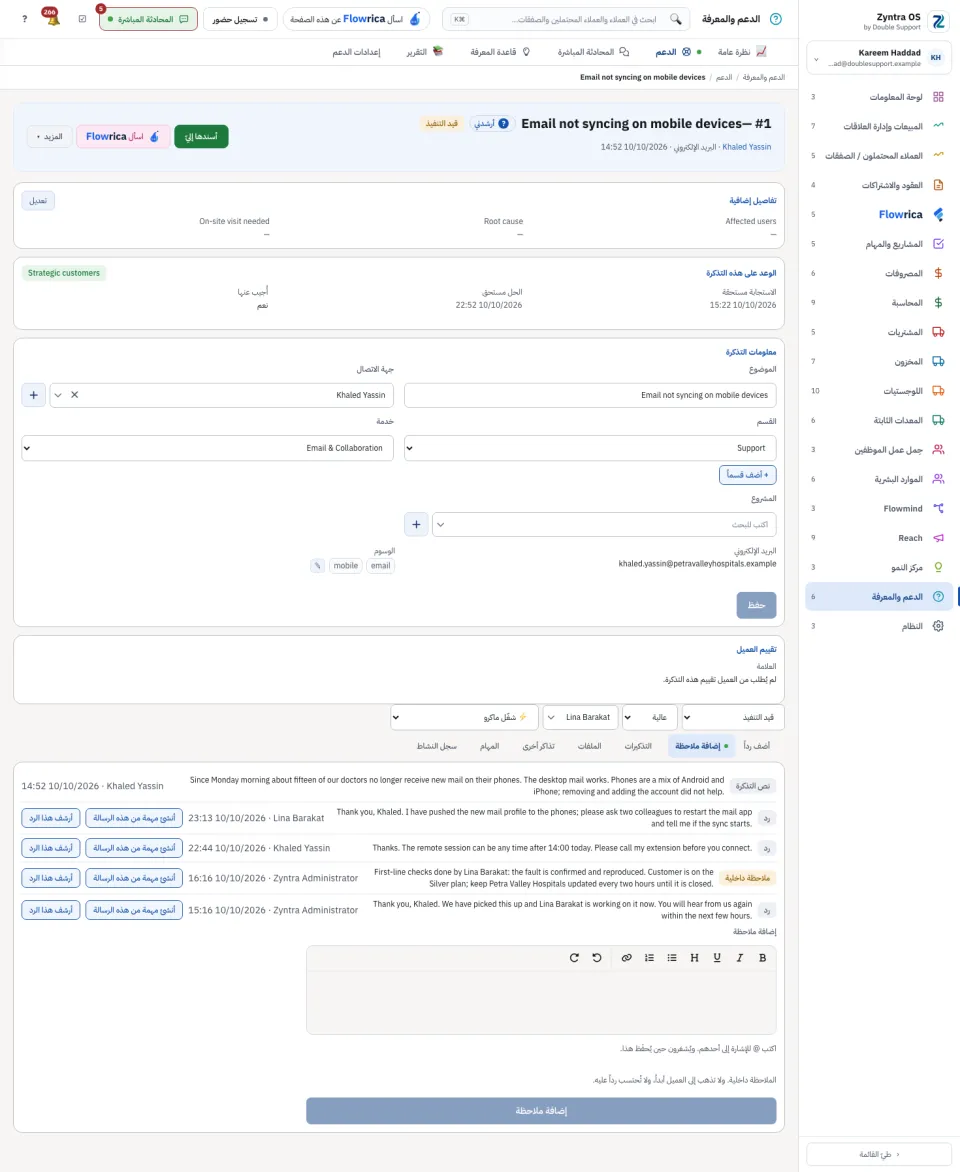The image size is (960, 1172).
Task: Open the الملفات files tab
Action: coord(590,746)
